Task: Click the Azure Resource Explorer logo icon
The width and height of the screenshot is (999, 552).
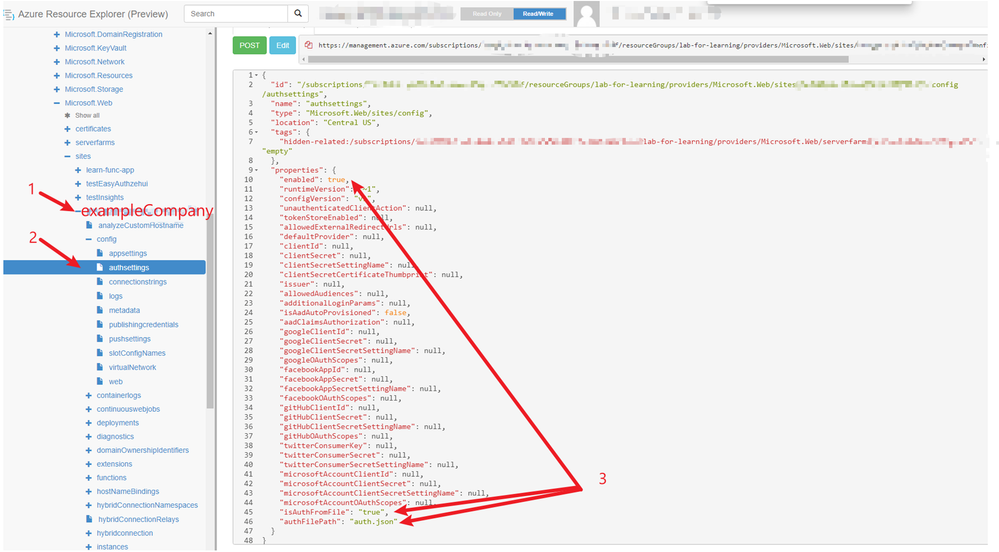Action: click(9, 14)
